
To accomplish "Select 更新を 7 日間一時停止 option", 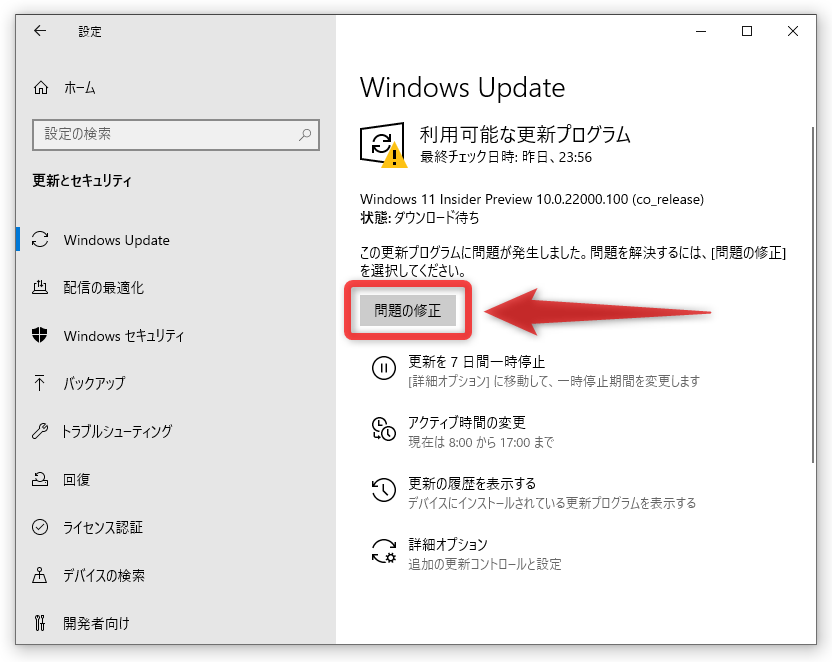I will [x=476, y=362].
